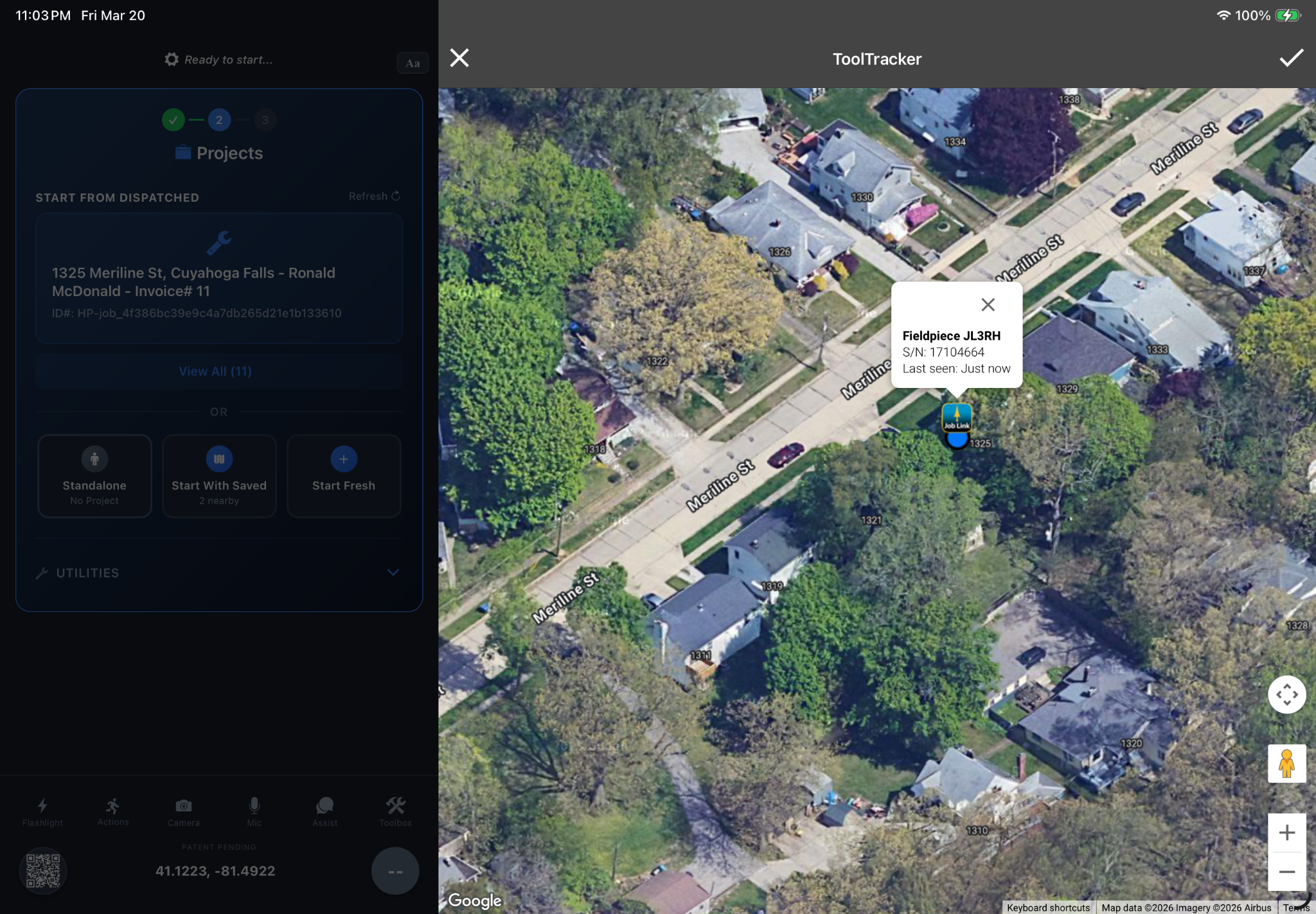Click the Google logo on the map

coord(474,901)
